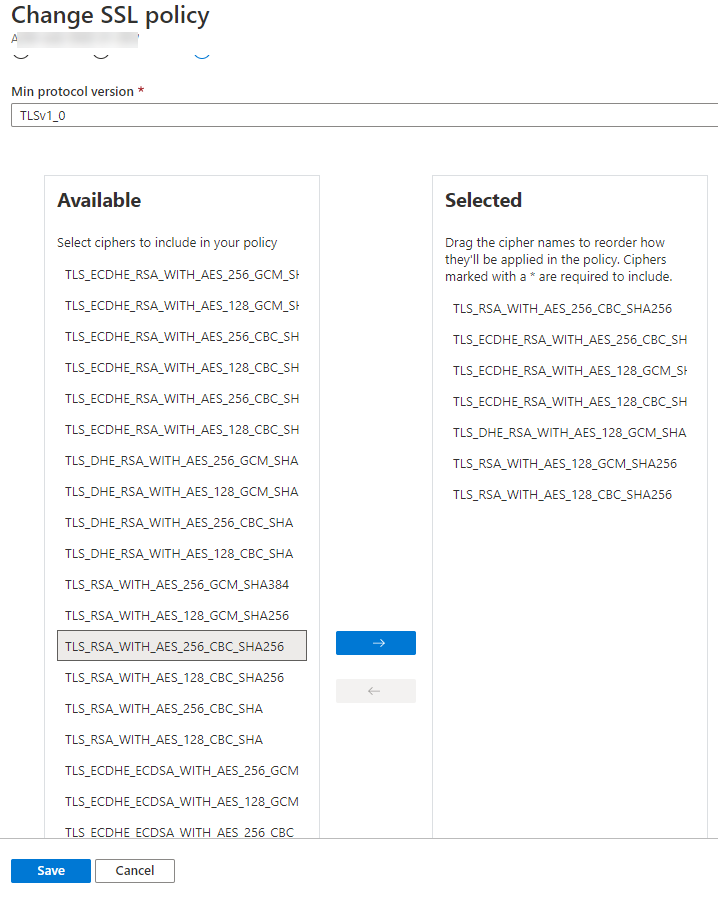Select TLS_RSA_WITH_AES_256_GCM_SHA384 cipher
This screenshot has height=903, width=718.
point(177,584)
